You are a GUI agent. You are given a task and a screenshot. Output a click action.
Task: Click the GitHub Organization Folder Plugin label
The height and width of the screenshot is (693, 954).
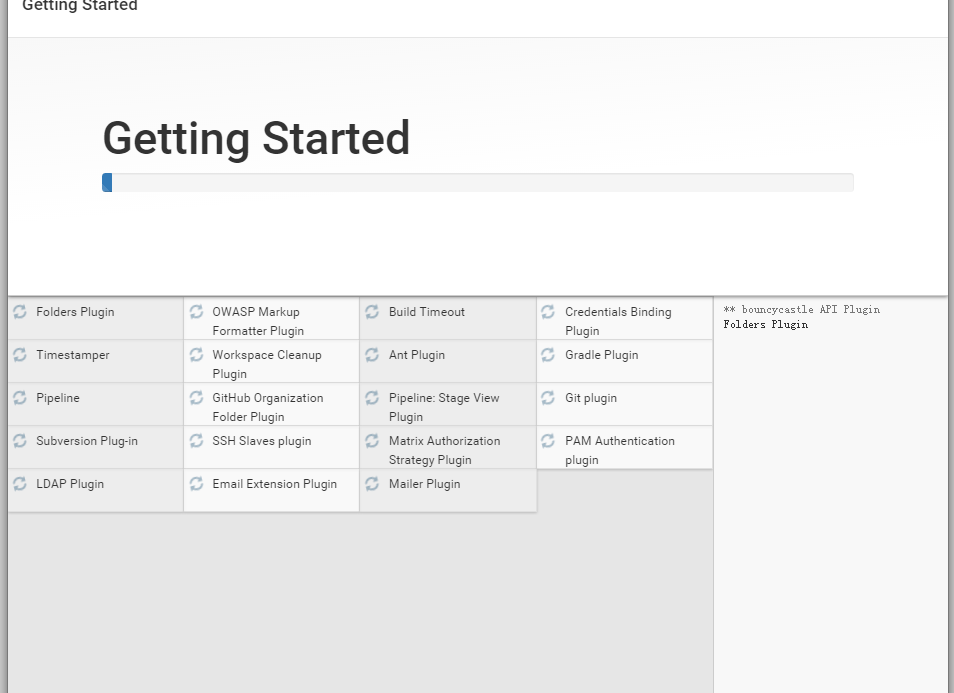pyautogui.click(x=268, y=407)
